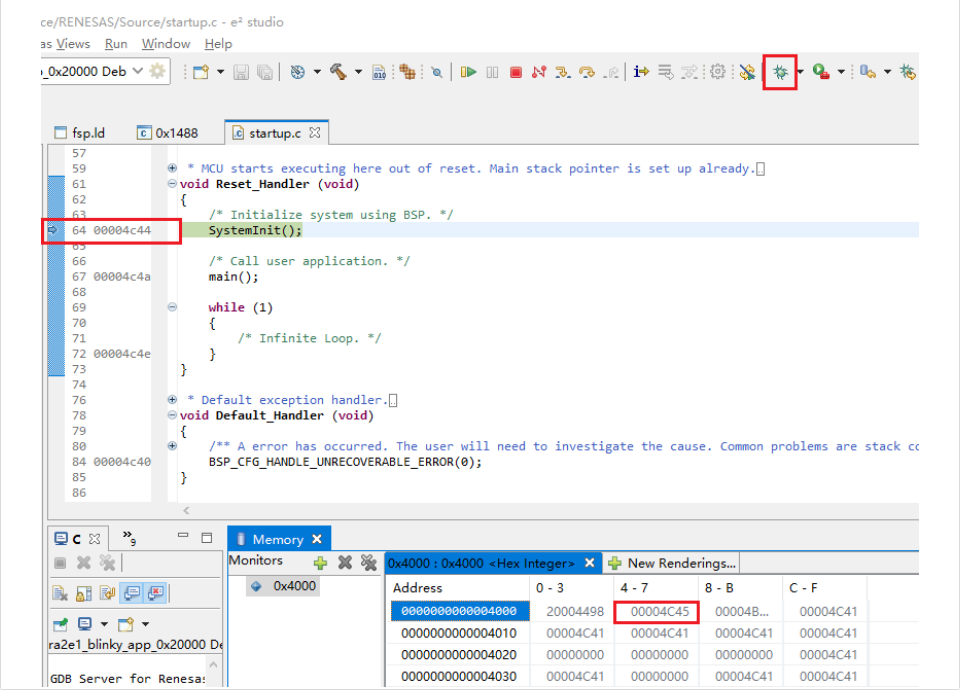Click memory address row 0000000000004010

pyautogui.click(x=459, y=633)
